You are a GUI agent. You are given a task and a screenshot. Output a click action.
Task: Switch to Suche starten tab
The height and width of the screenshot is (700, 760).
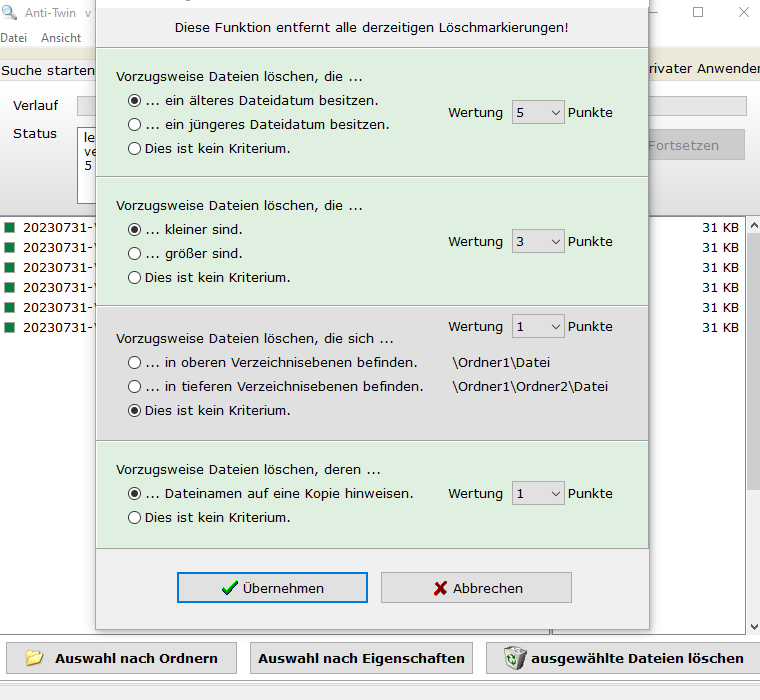[48, 70]
